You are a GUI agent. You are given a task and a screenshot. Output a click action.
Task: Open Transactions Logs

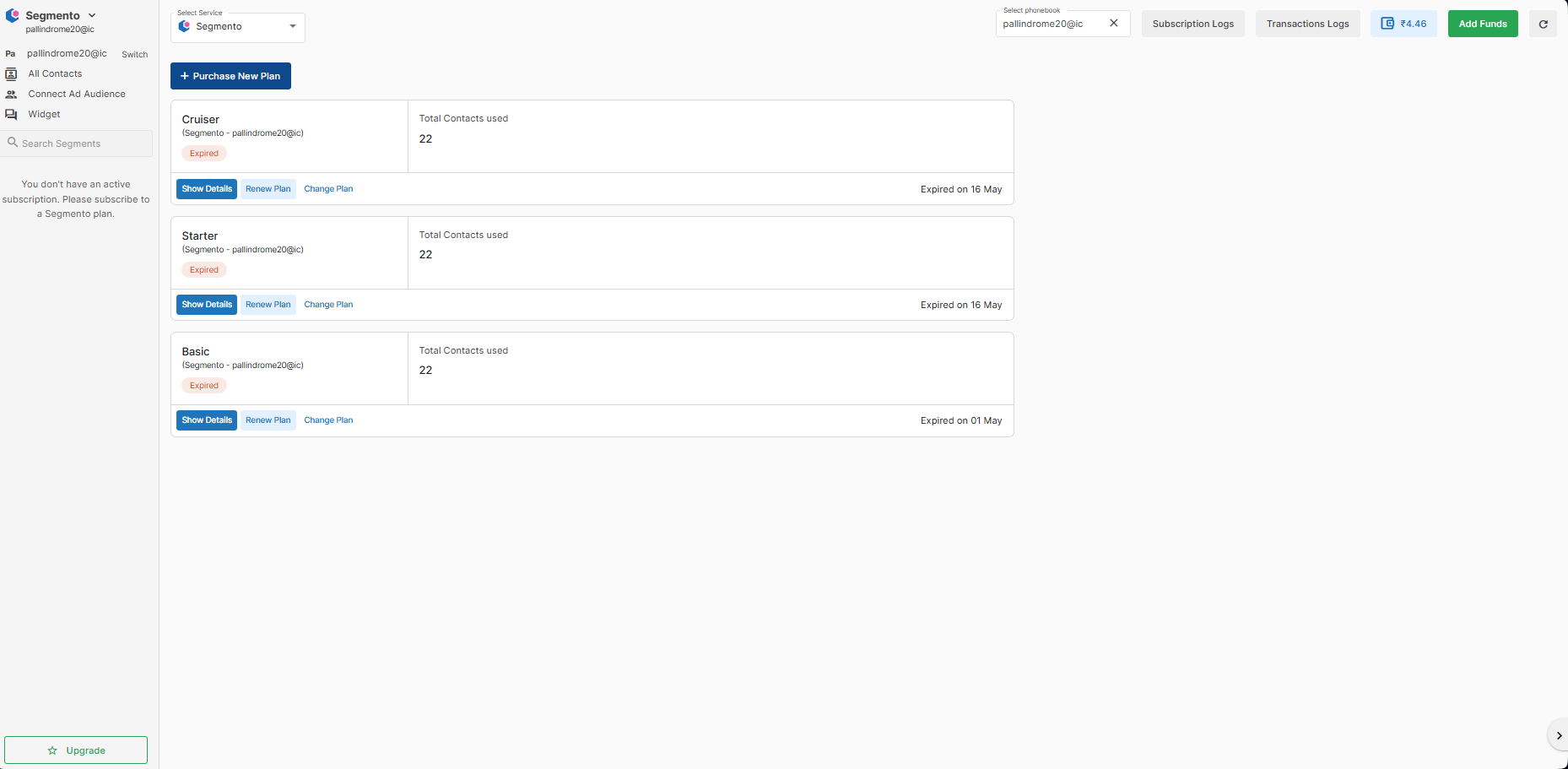tap(1308, 24)
